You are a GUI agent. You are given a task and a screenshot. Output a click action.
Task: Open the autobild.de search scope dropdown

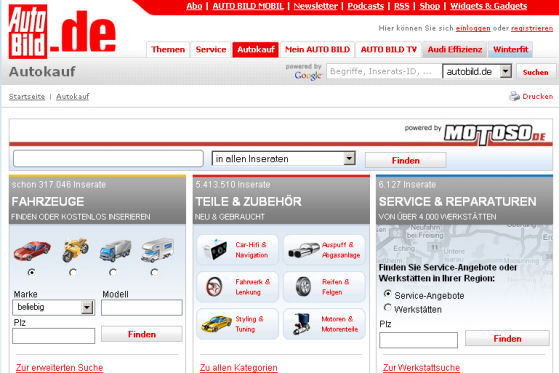tap(477, 72)
